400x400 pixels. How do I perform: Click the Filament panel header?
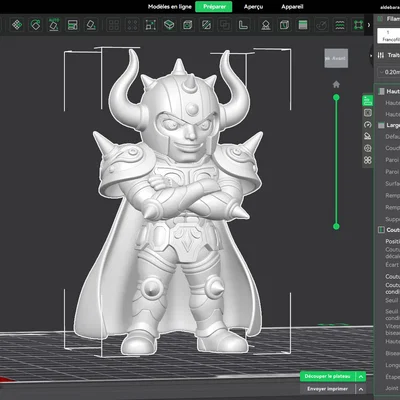point(388,19)
